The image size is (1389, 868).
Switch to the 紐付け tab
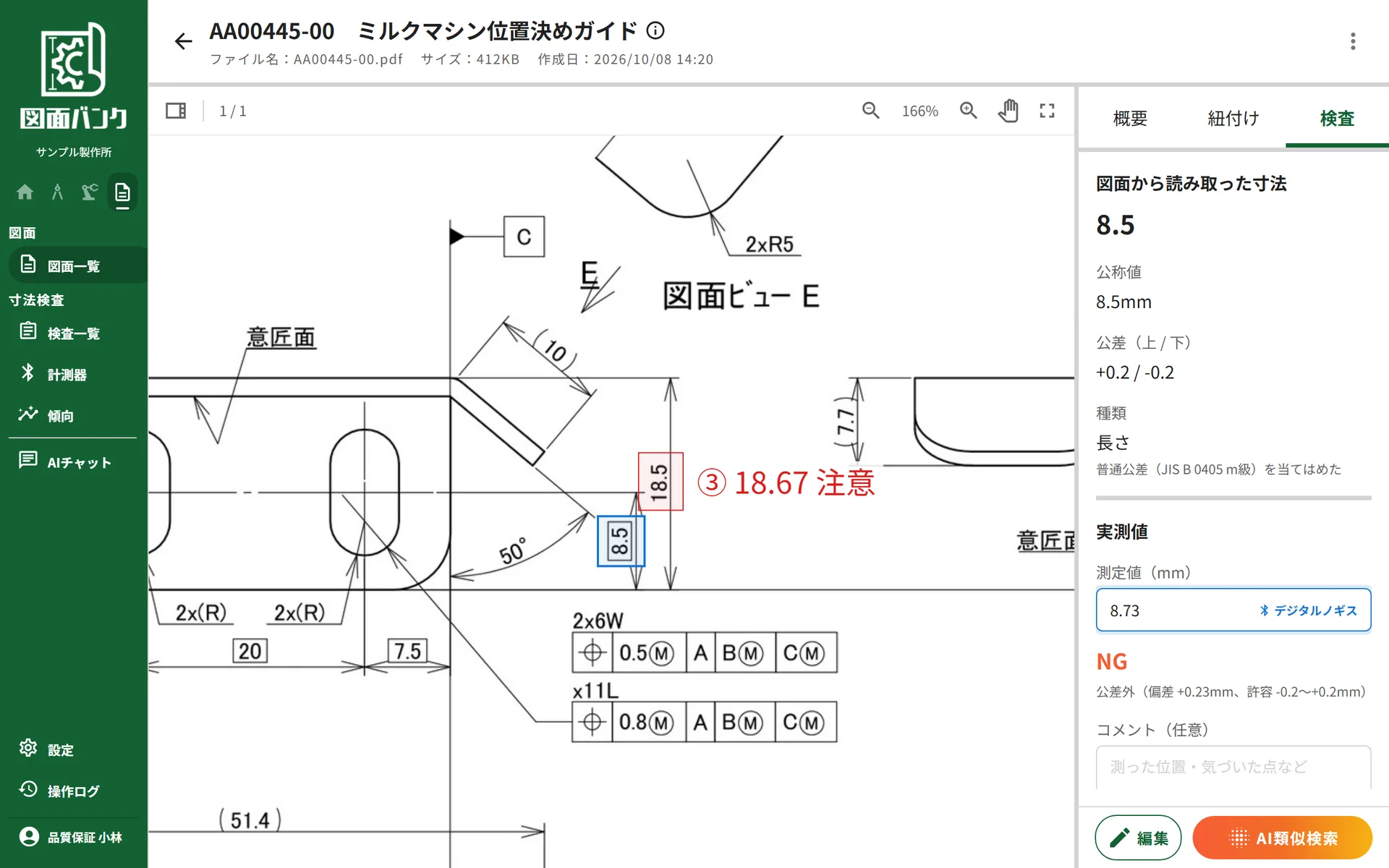click(1233, 119)
